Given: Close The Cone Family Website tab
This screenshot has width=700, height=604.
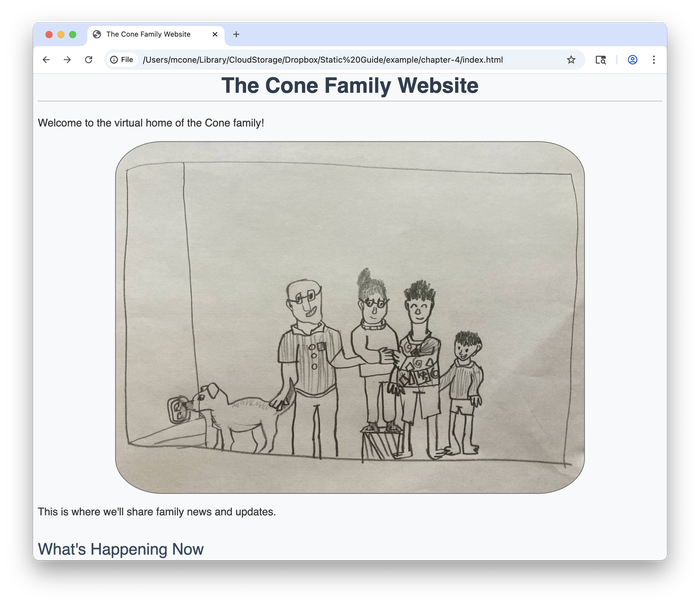Looking at the screenshot, I should click(x=214, y=34).
